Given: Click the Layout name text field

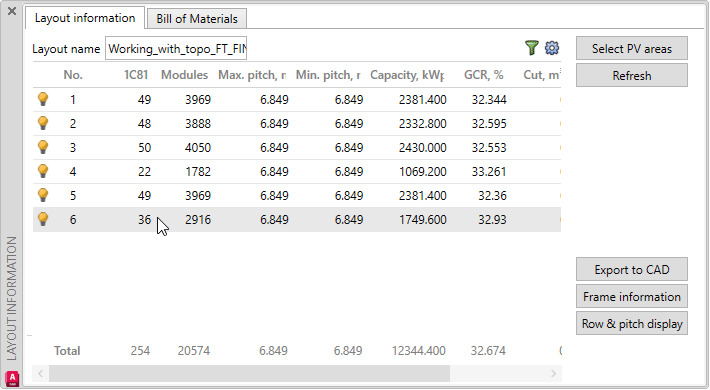Looking at the screenshot, I should pos(176,48).
